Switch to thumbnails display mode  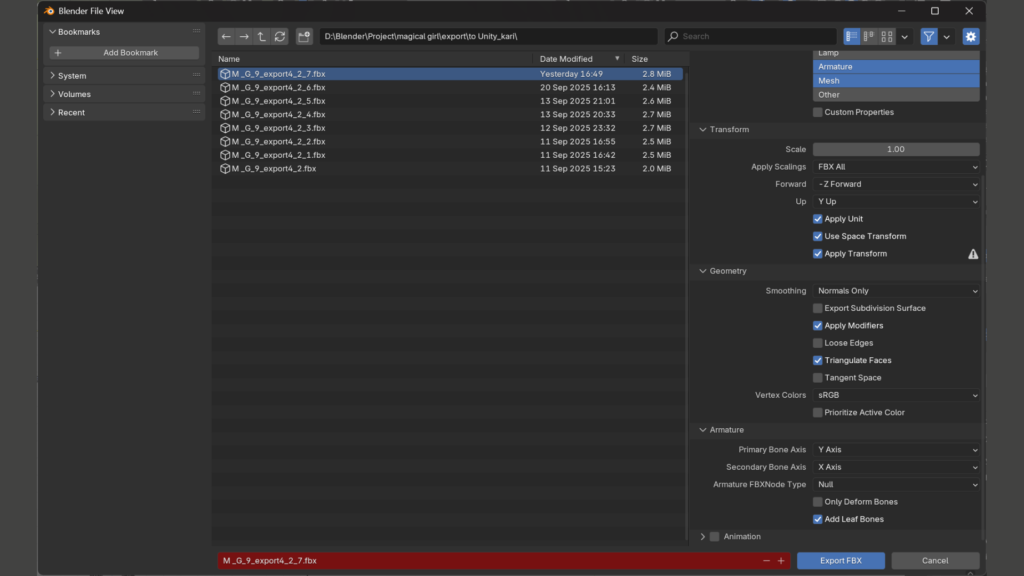(x=887, y=36)
